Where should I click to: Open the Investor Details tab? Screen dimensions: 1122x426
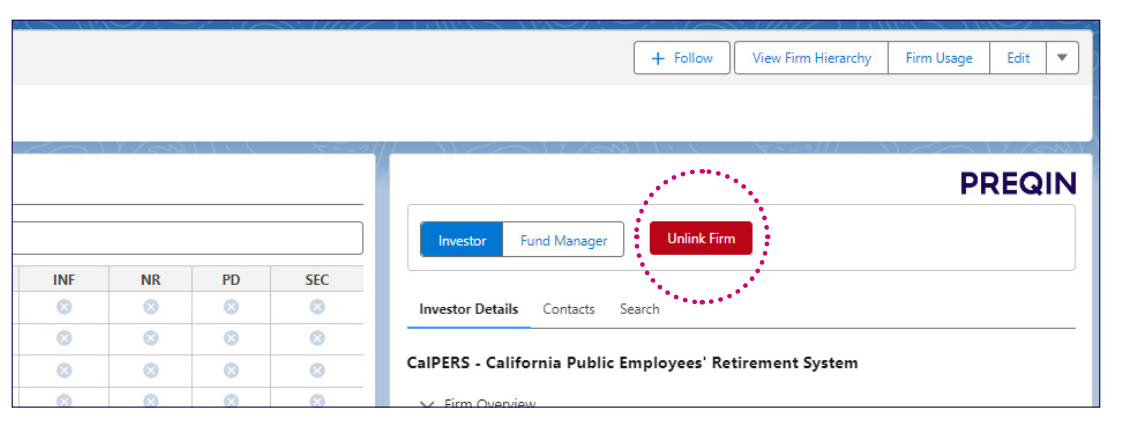(469, 309)
